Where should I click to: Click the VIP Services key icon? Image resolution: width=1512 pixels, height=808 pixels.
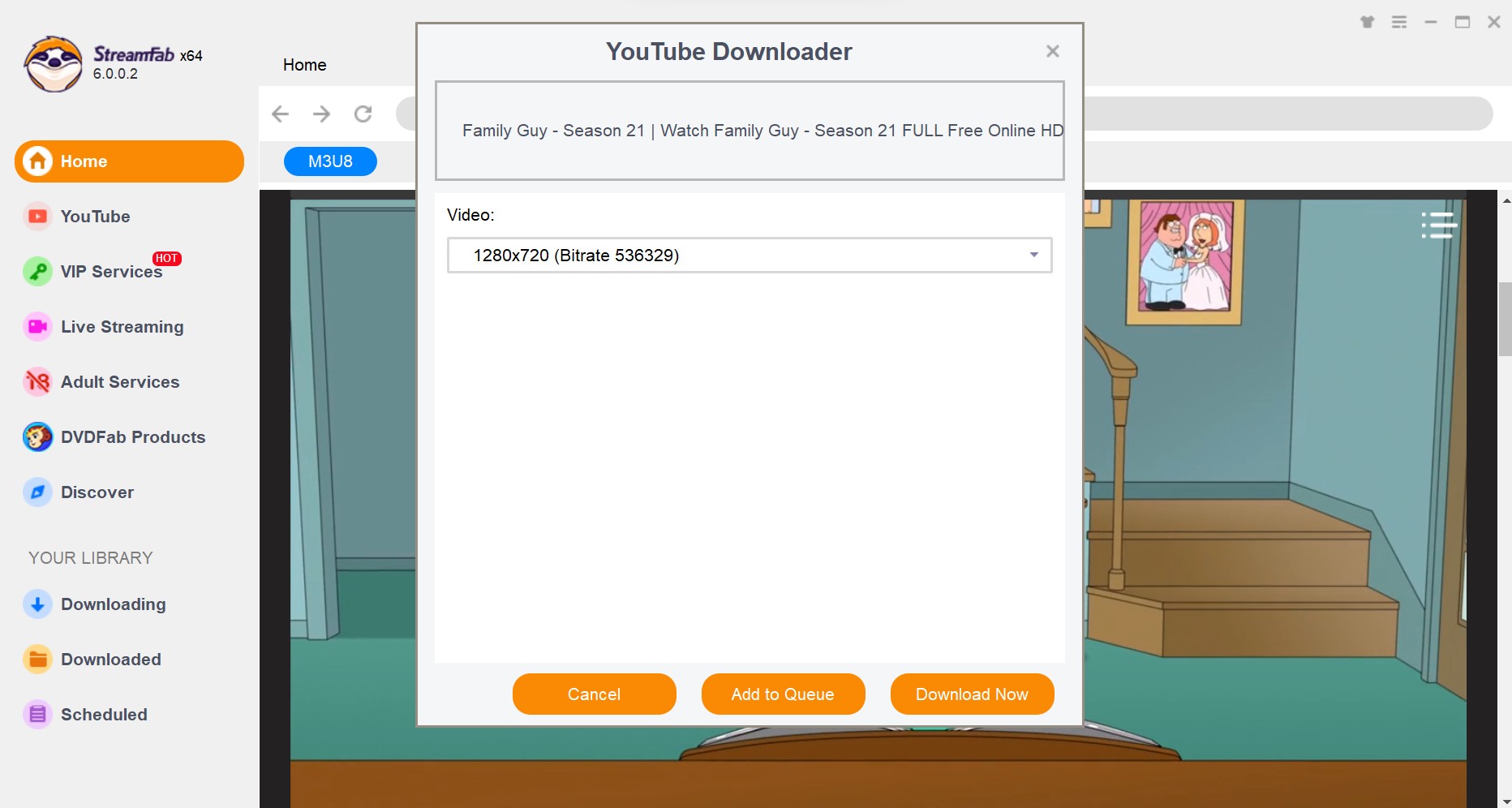point(37,272)
